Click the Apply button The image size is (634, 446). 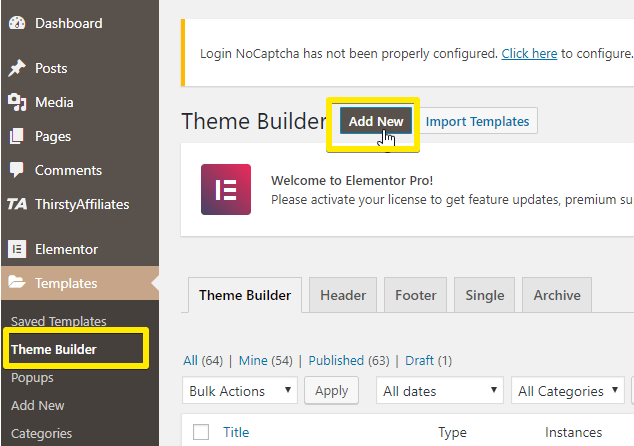pyautogui.click(x=332, y=390)
